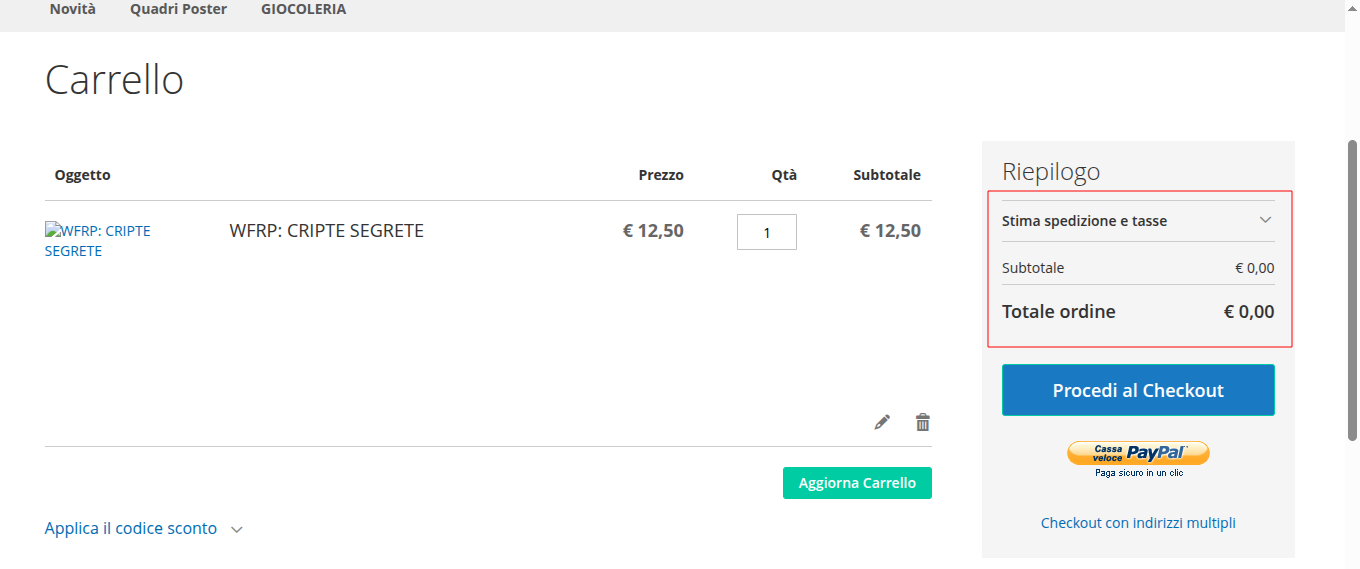Open the WFRP: CRIPTE SEGRETE product title
Screen dimensions: 1360x569
[326, 231]
